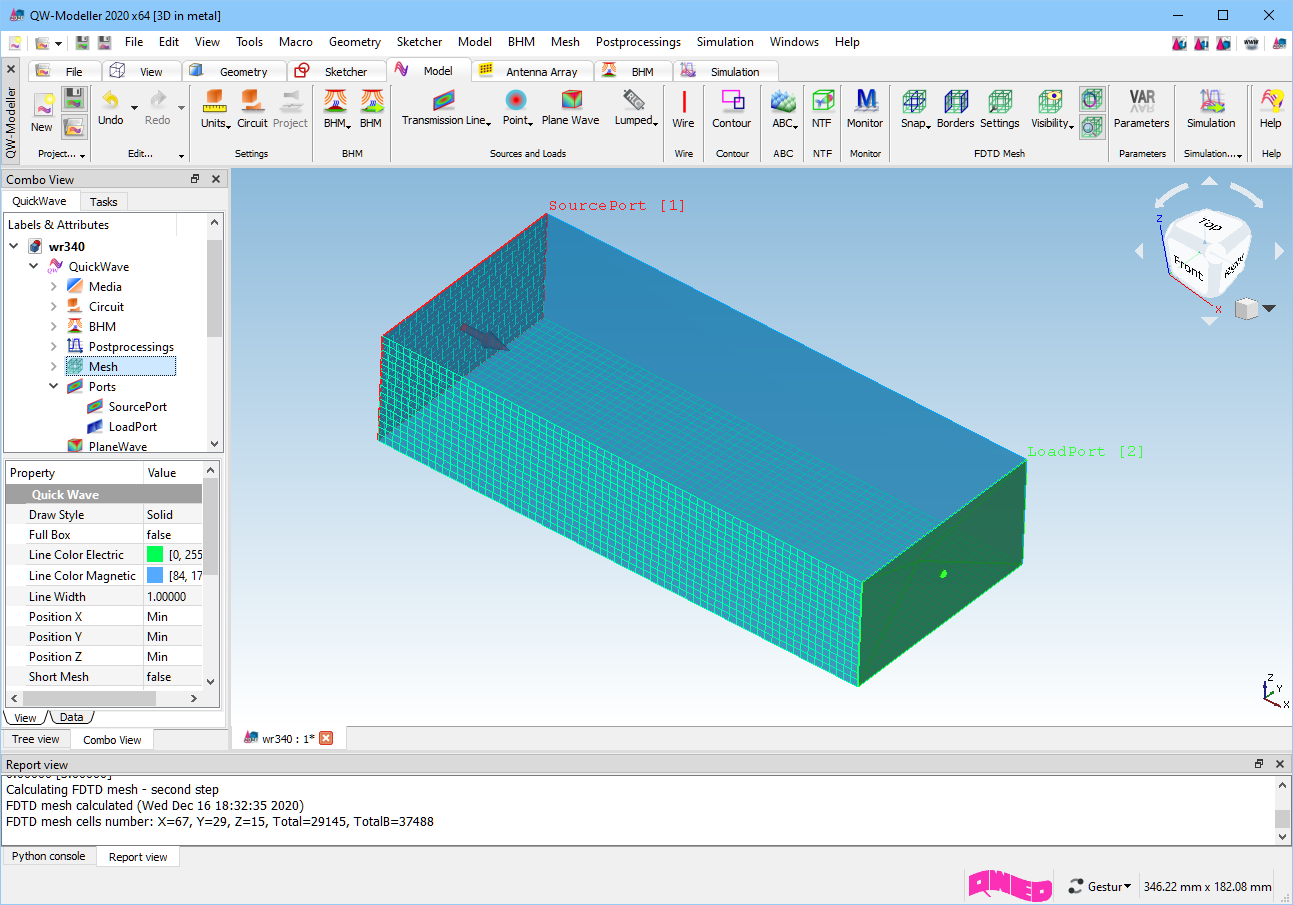Collapse the Ports tree node
The height and width of the screenshot is (905, 1293).
[54, 387]
